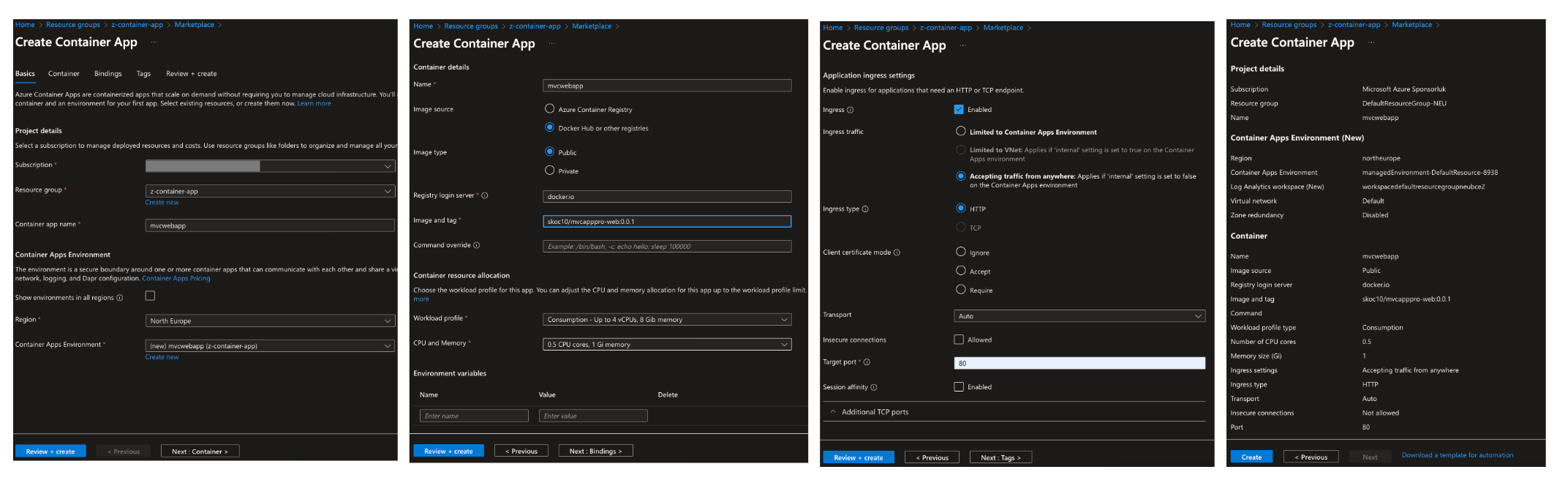The image size is (1568, 483).
Task: Focus Command override field
Action: point(667,246)
